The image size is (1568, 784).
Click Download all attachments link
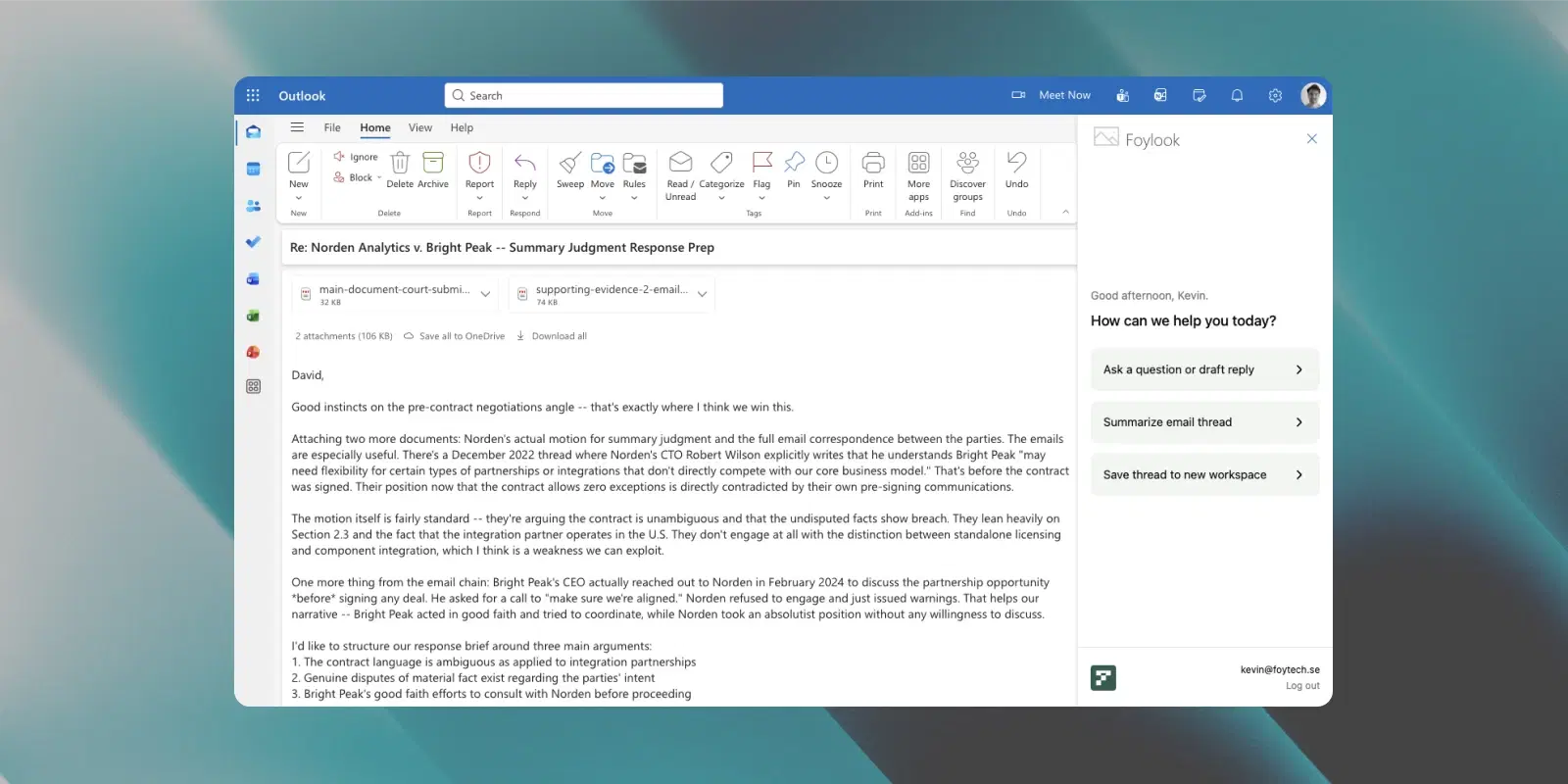pyautogui.click(x=552, y=336)
